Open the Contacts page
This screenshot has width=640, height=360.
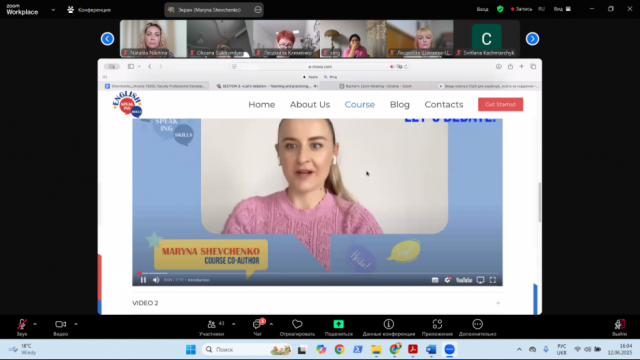444,104
